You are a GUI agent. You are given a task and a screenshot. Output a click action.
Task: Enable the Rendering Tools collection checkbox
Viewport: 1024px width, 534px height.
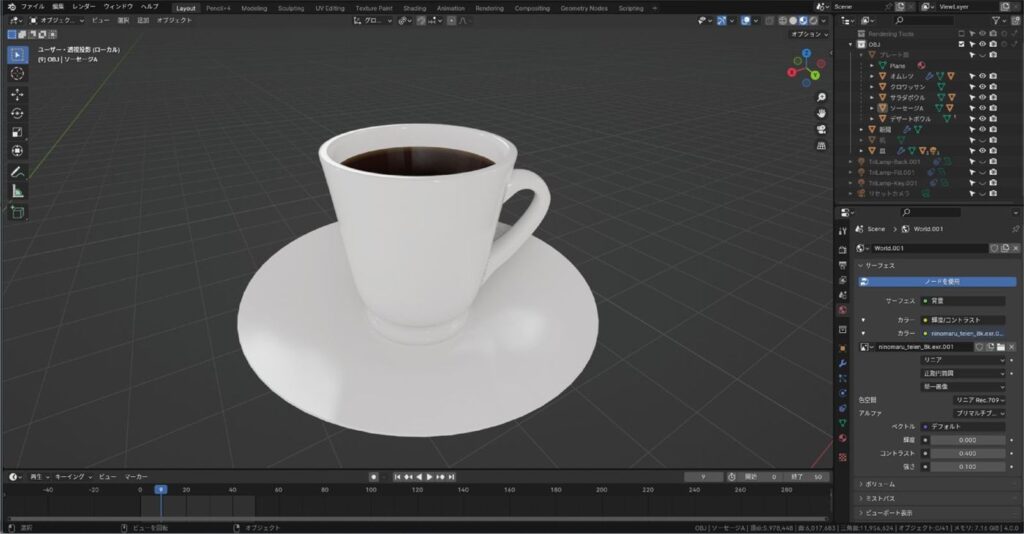(x=961, y=33)
